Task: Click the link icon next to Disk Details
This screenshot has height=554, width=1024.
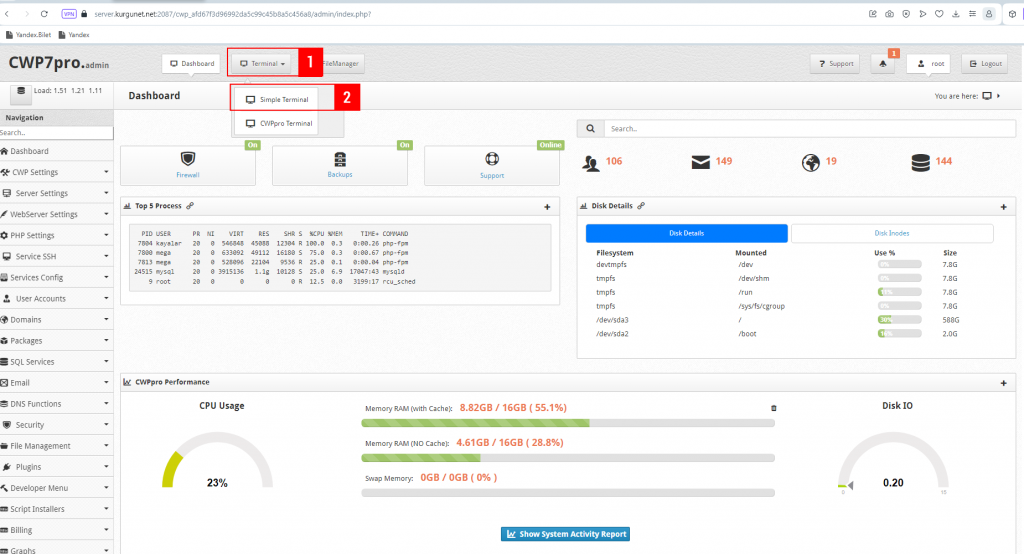Action: click(x=641, y=206)
